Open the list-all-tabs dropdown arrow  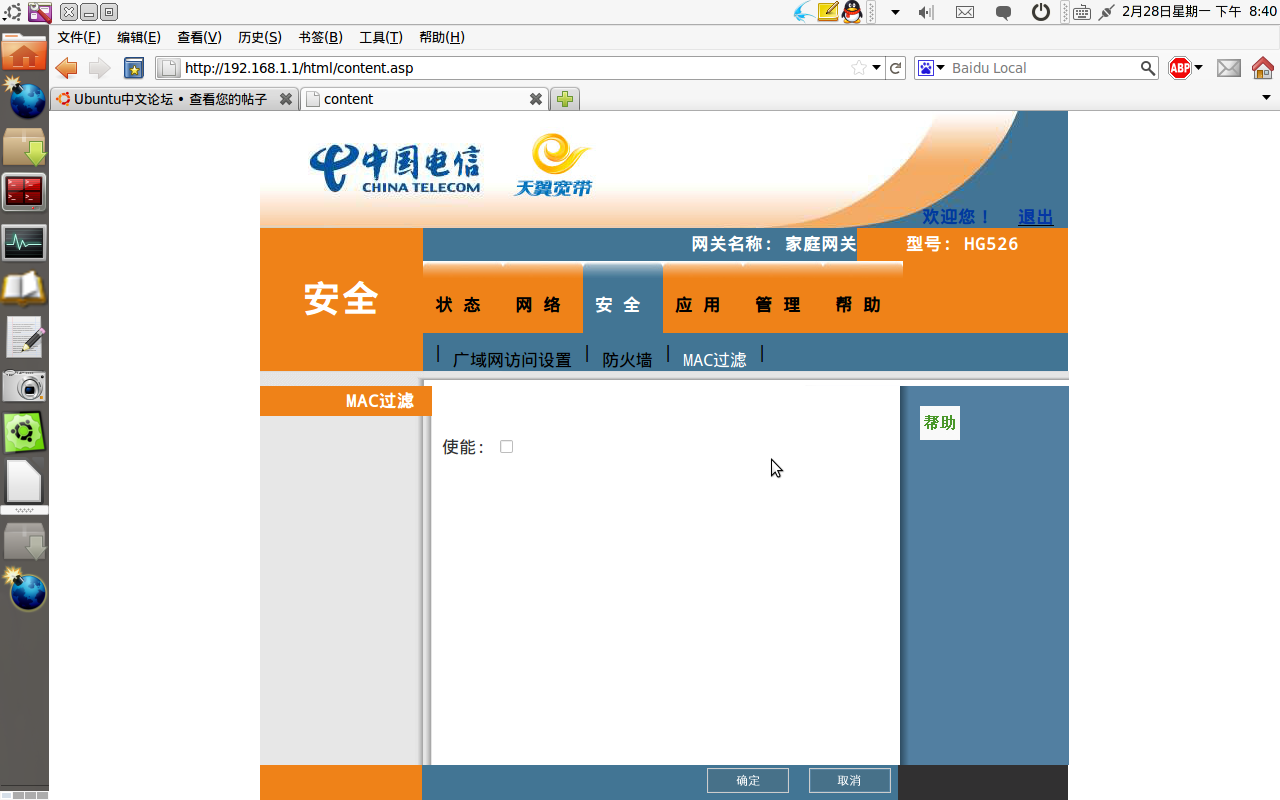1266,98
